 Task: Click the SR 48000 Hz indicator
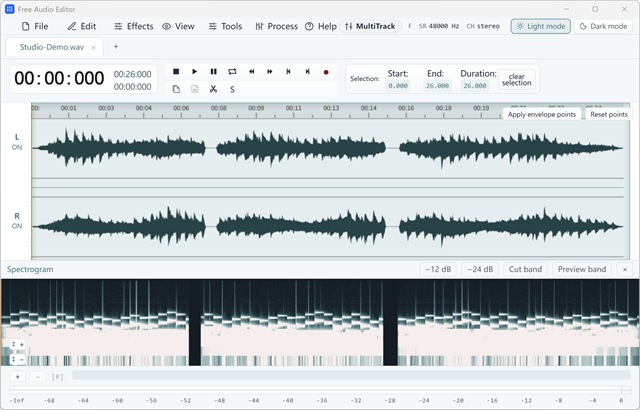[439, 26]
